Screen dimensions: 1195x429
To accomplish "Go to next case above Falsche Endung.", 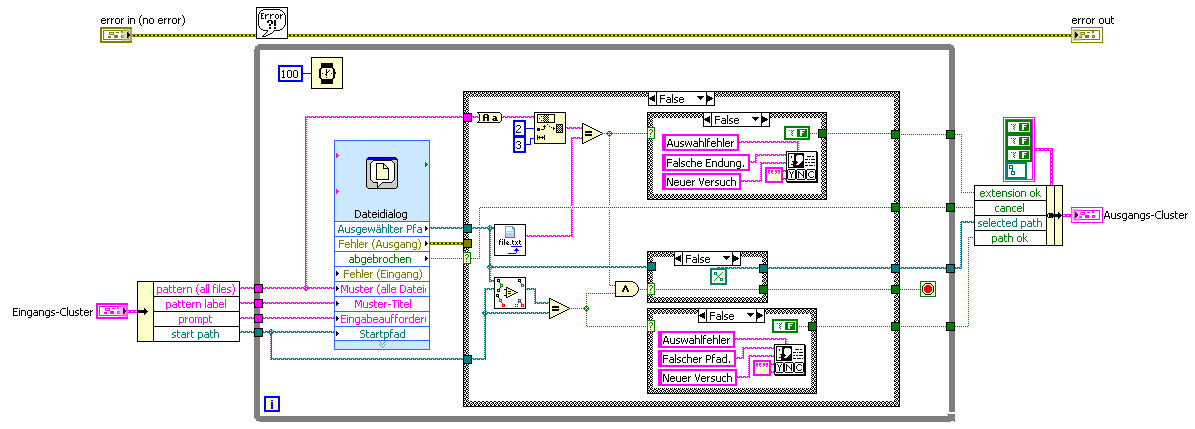I will (x=767, y=120).
